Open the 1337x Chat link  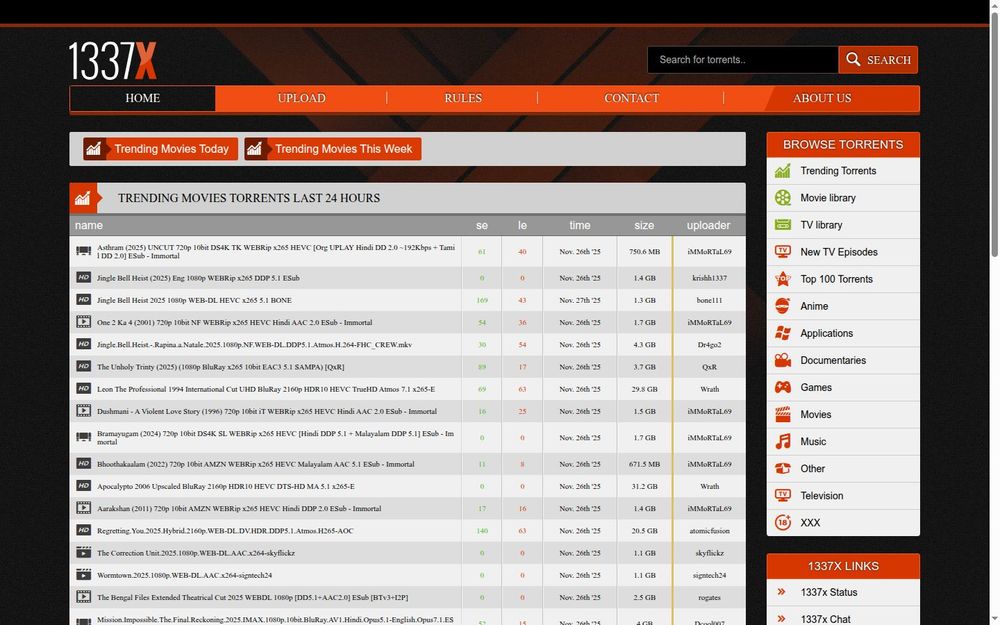pos(825,619)
